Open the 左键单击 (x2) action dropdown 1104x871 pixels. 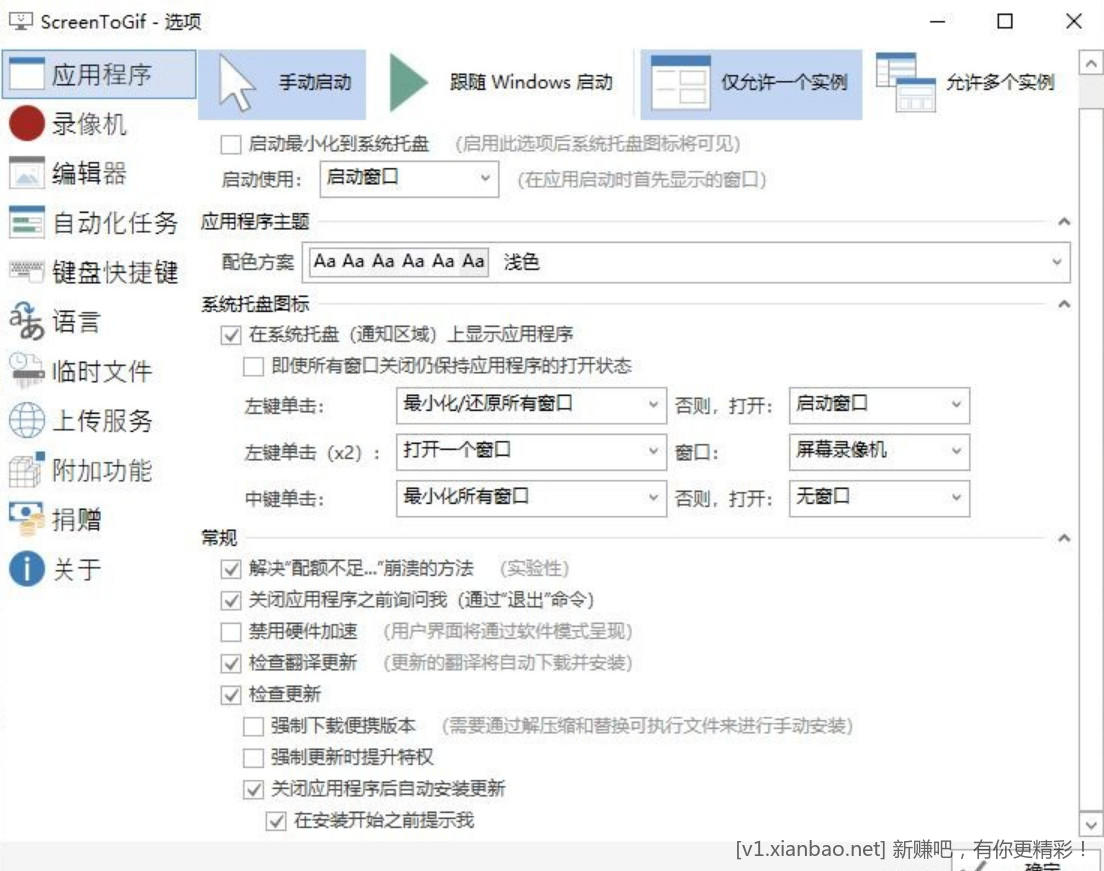tap(531, 451)
